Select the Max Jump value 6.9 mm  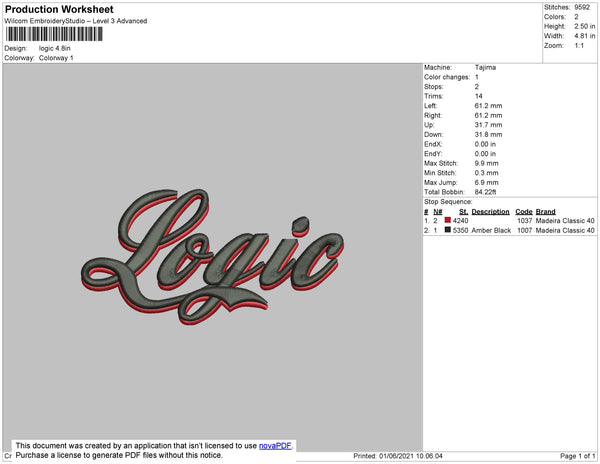[x=486, y=182]
